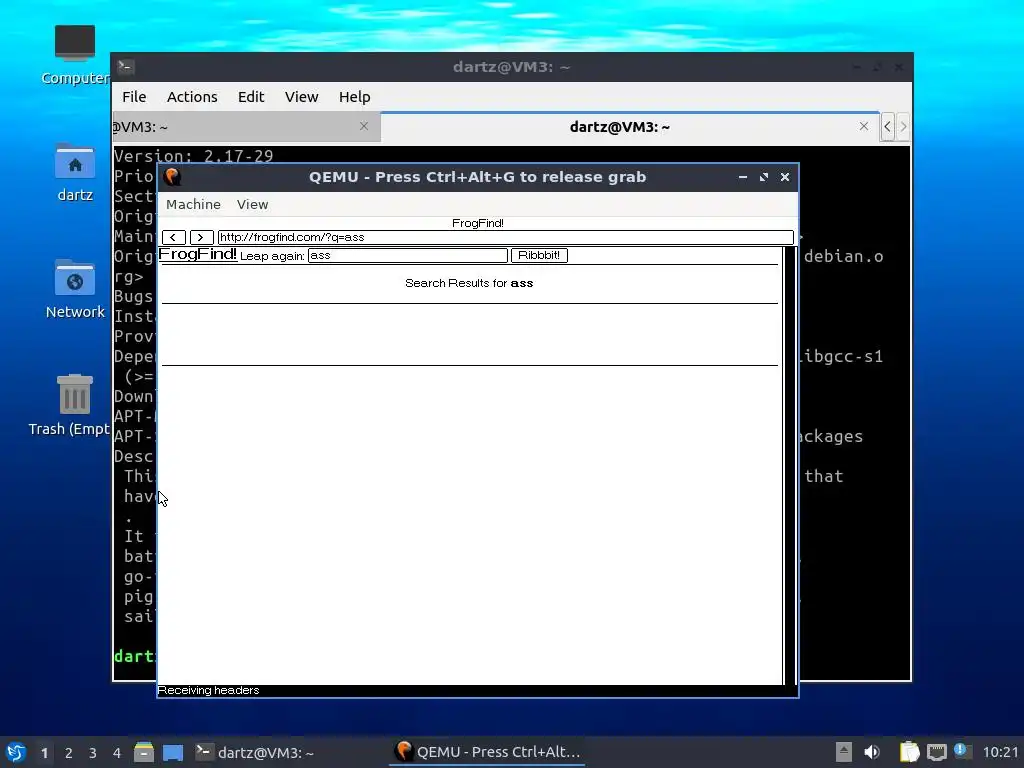1024x768 pixels.
Task: Click the FrogFind URL address bar
Action: tap(505, 237)
